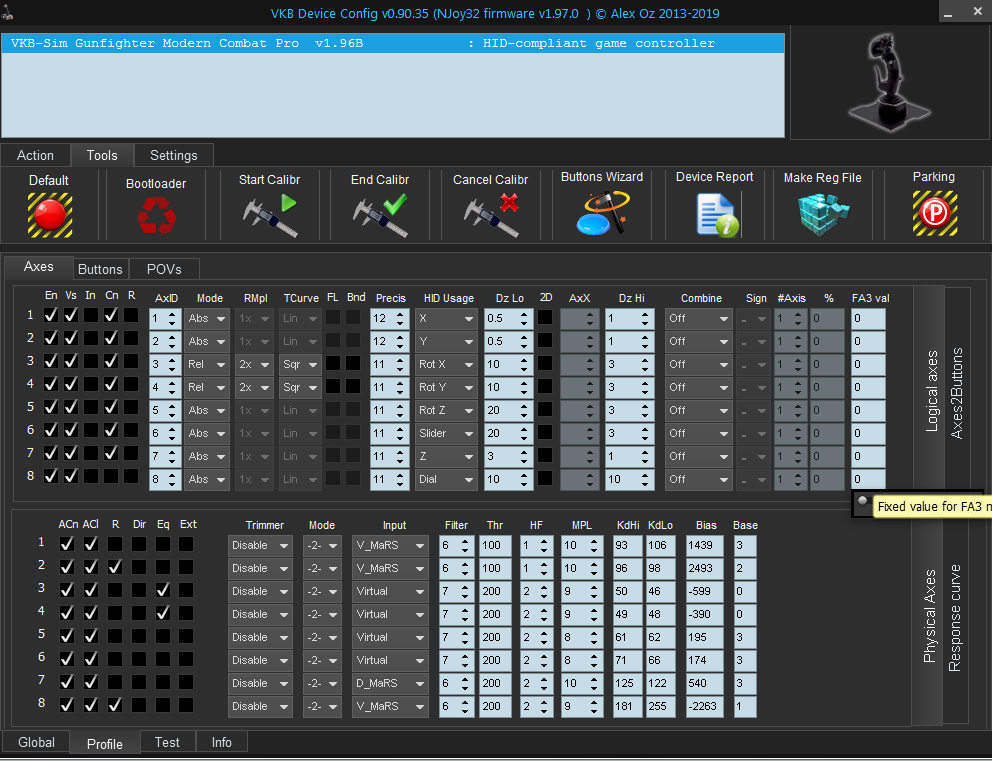This screenshot has height=761, width=992.
Task: Open the Device Report
Action: coord(715,214)
